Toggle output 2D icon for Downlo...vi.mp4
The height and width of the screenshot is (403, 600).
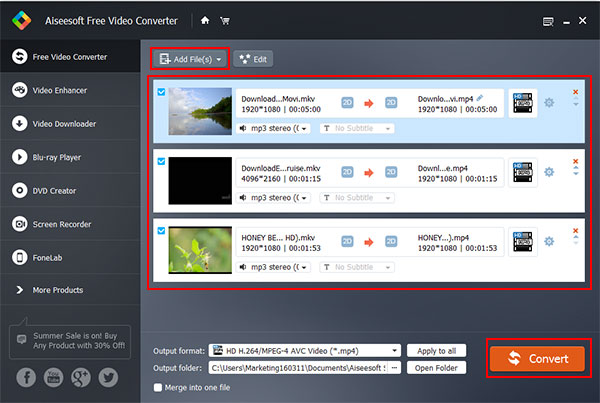[391, 103]
